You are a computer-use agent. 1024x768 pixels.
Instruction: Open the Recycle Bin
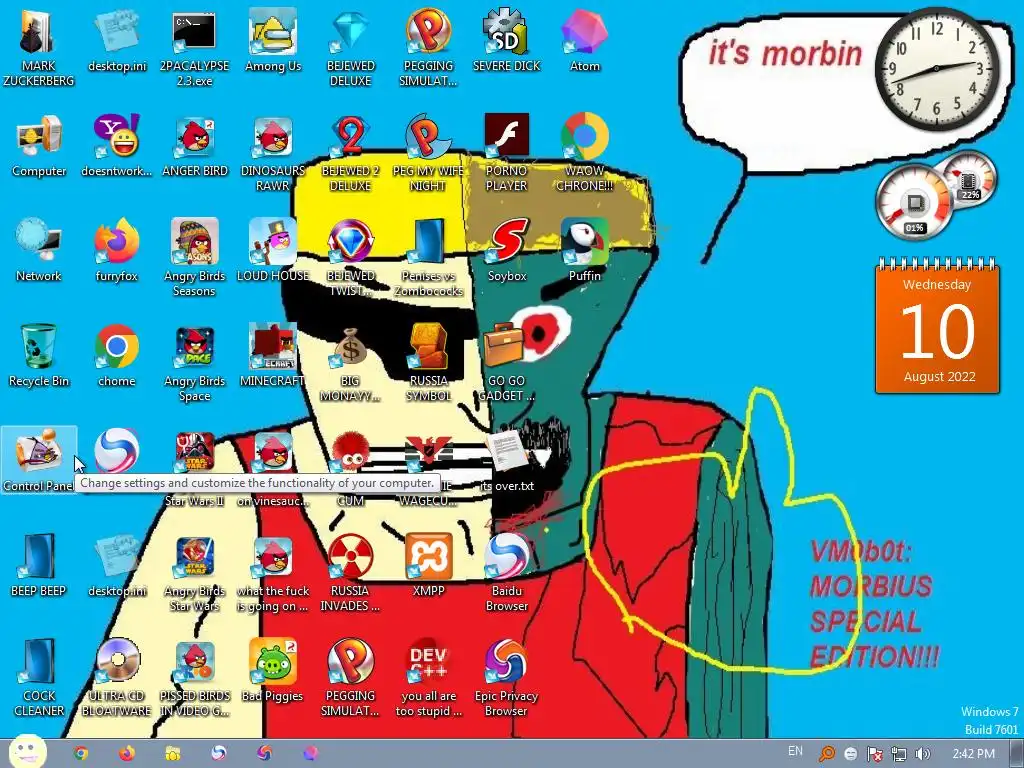(39, 355)
